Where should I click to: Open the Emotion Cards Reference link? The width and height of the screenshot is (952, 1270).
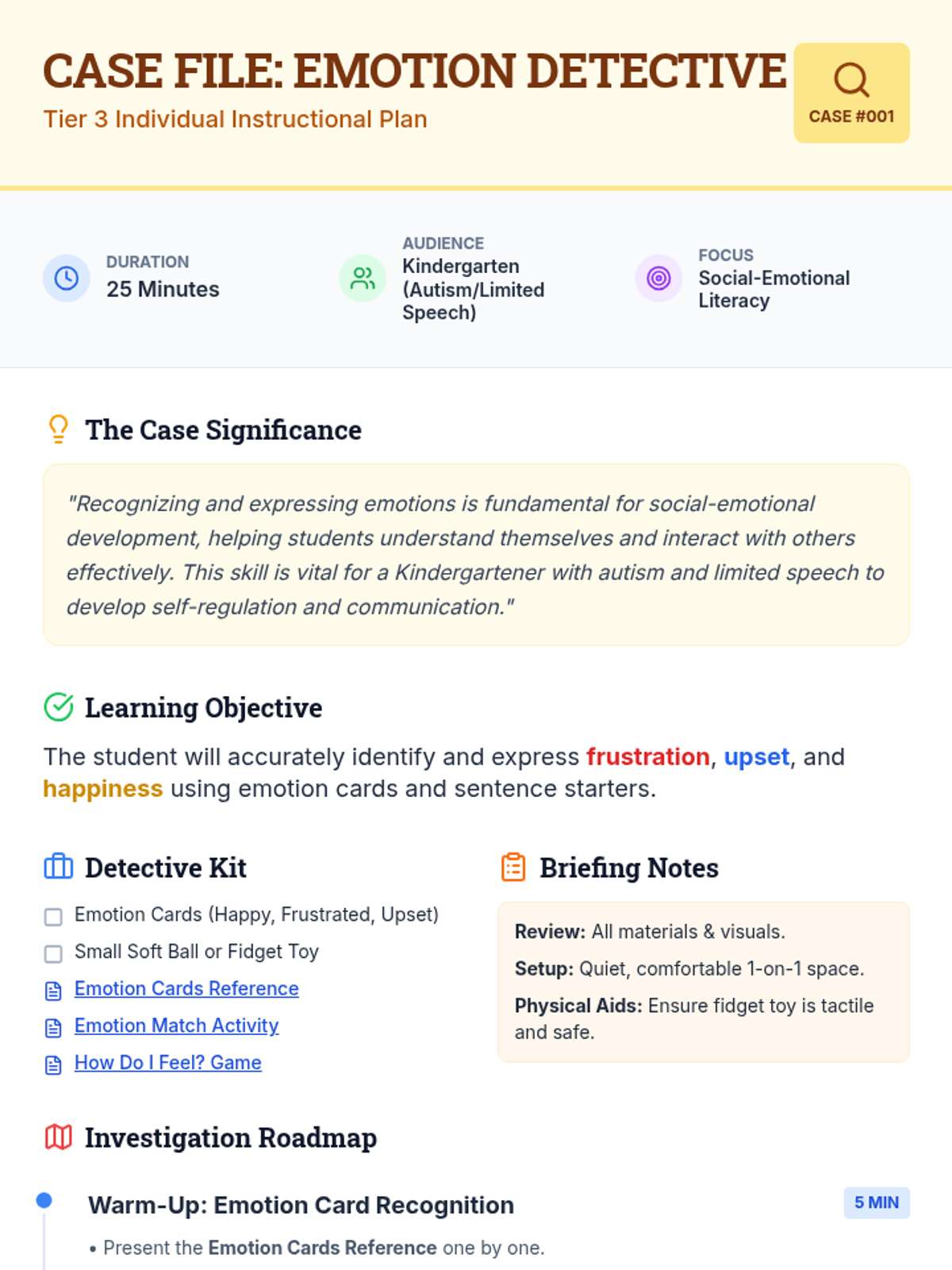186,988
